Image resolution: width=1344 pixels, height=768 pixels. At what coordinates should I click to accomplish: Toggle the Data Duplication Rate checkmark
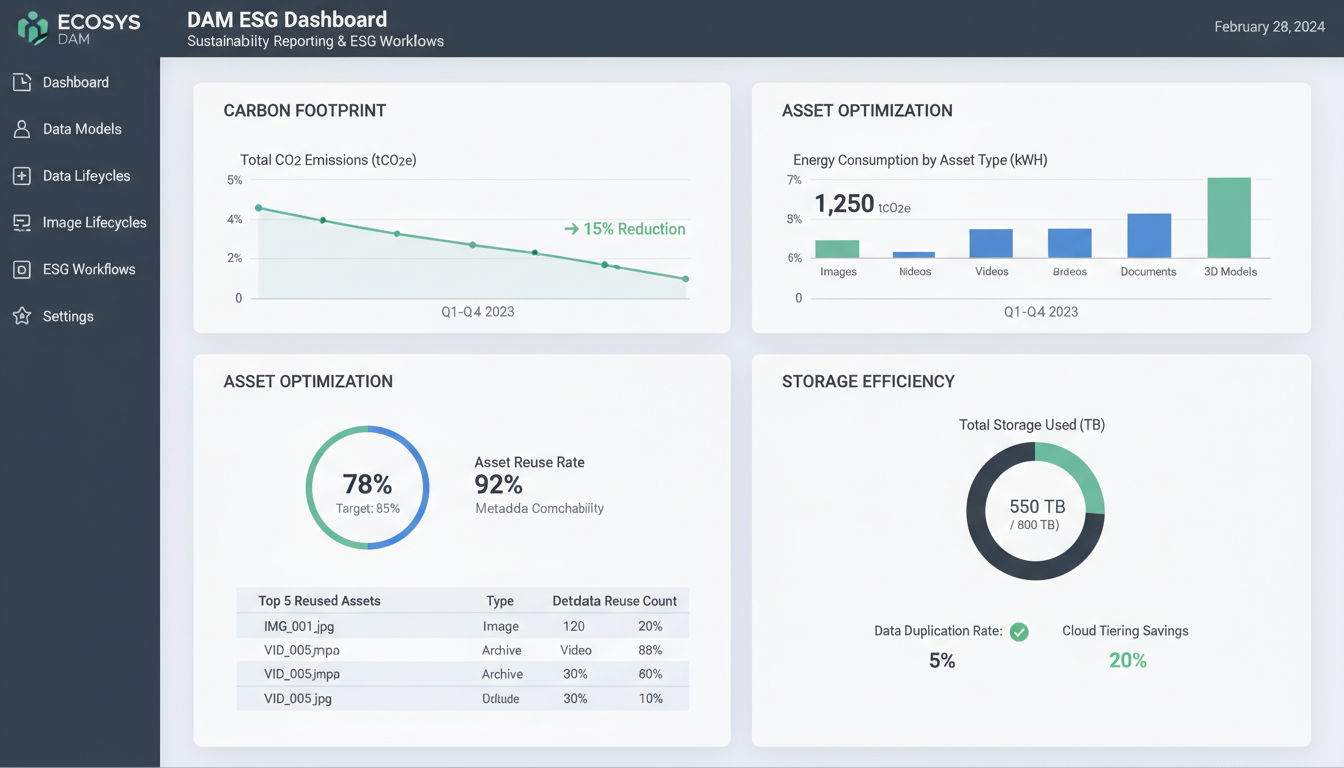pyautogui.click(x=1019, y=631)
